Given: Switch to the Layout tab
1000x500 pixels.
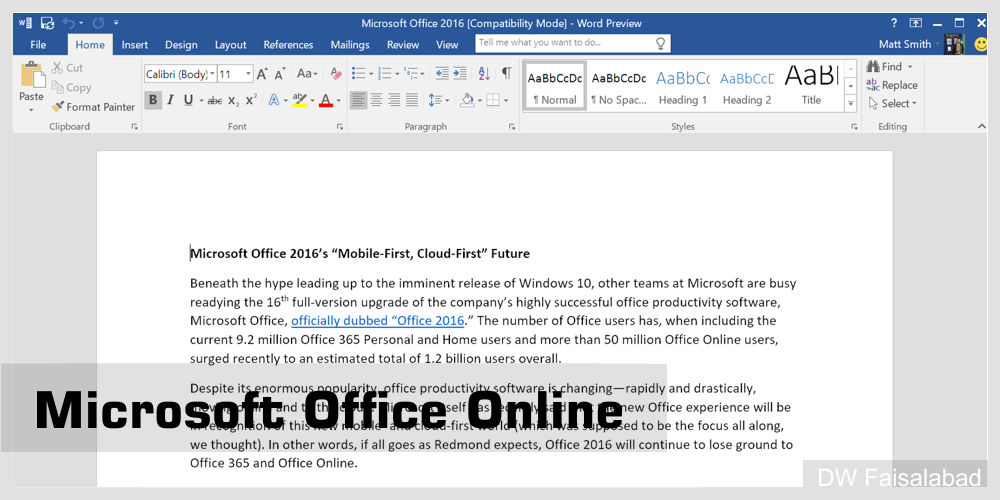Looking at the screenshot, I should click(230, 45).
